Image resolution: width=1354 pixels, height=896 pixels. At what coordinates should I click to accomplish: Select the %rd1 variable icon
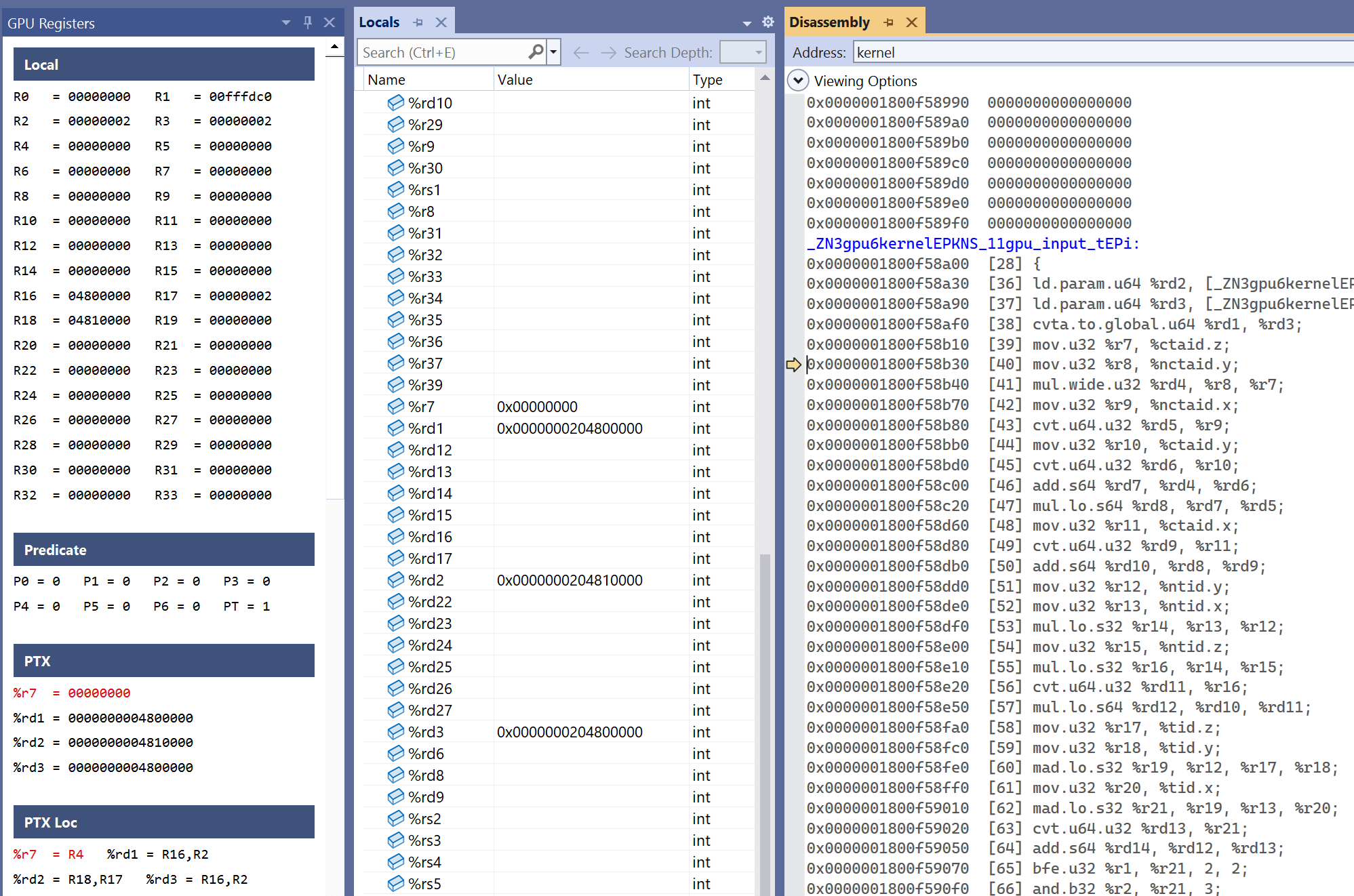(x=395, y=428)
